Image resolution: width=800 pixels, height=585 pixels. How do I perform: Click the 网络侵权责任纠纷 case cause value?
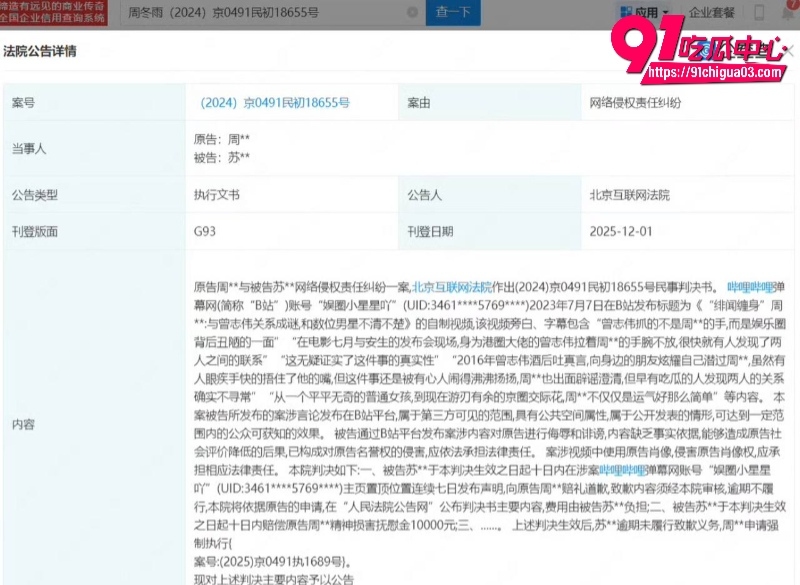(x=635, y=103)
